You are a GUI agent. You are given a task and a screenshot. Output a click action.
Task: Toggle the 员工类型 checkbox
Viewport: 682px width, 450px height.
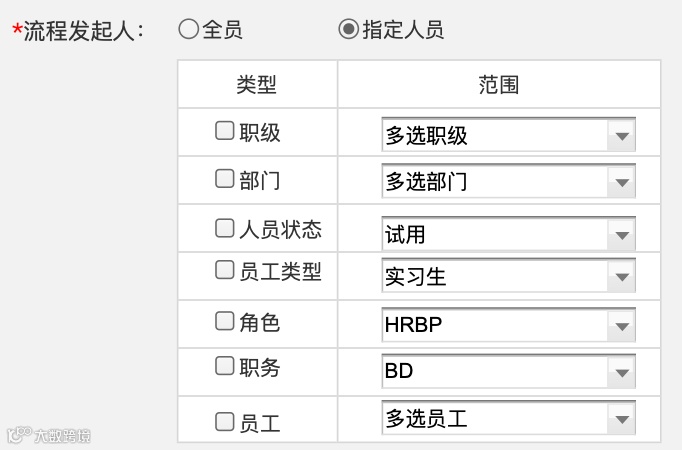225,270
